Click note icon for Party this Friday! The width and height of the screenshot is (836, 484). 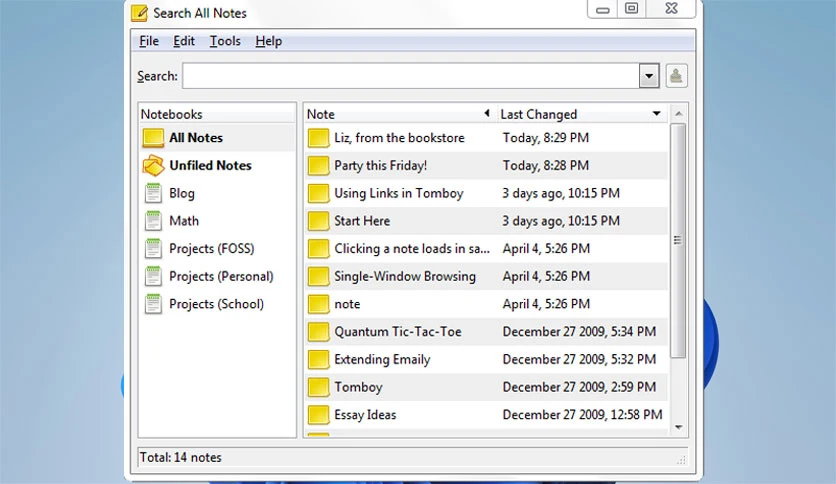tap(318, 165)
